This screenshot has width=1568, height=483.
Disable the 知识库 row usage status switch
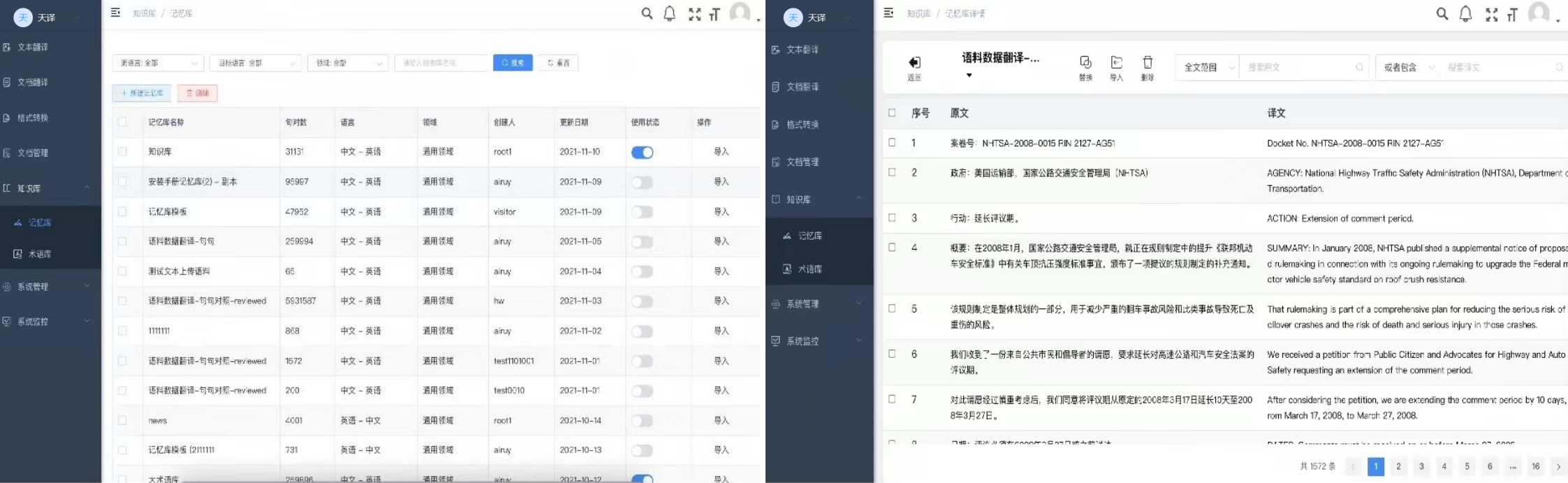coord(642,152)
